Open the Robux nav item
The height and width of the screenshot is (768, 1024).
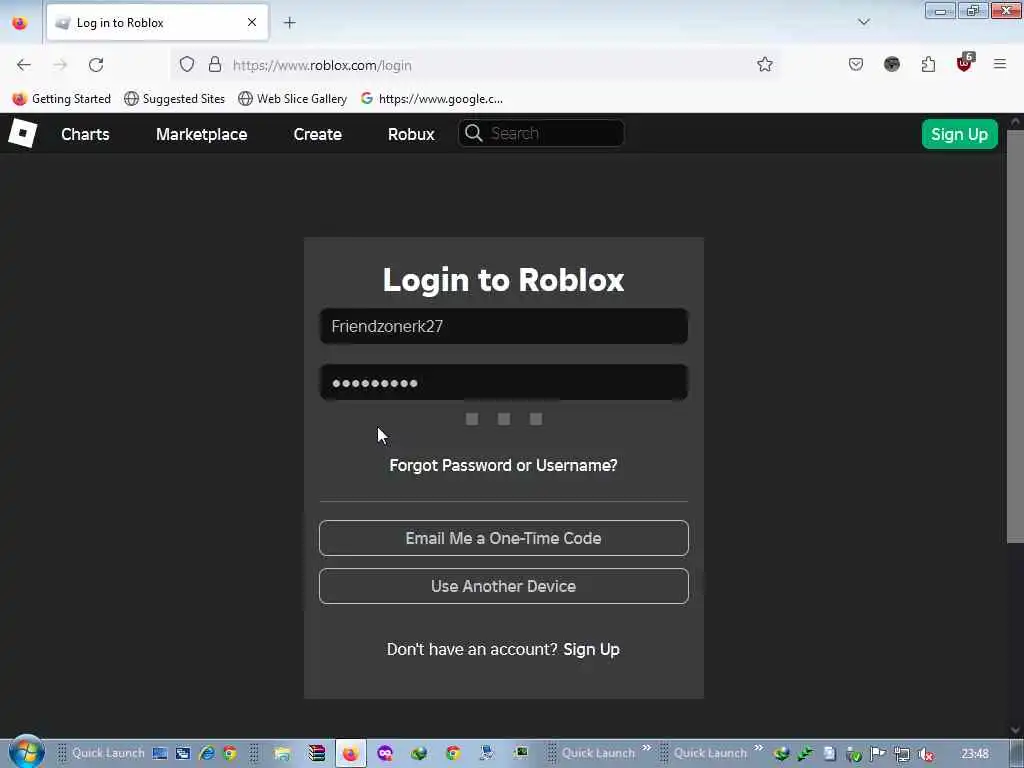(x=411, y=135)
